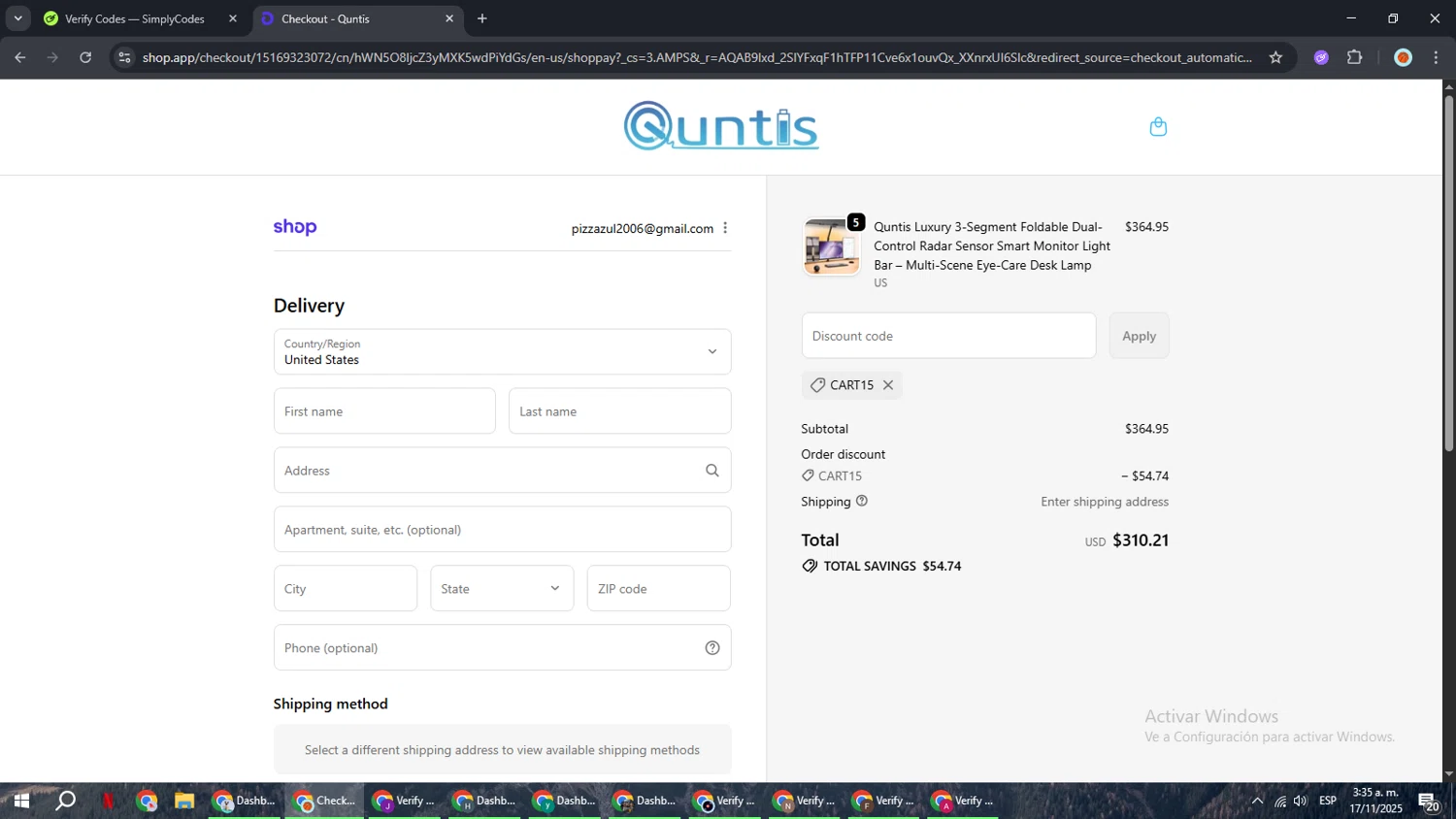Click the Discount code field
Screen dimensions: 1456x819
click(948, 336)
